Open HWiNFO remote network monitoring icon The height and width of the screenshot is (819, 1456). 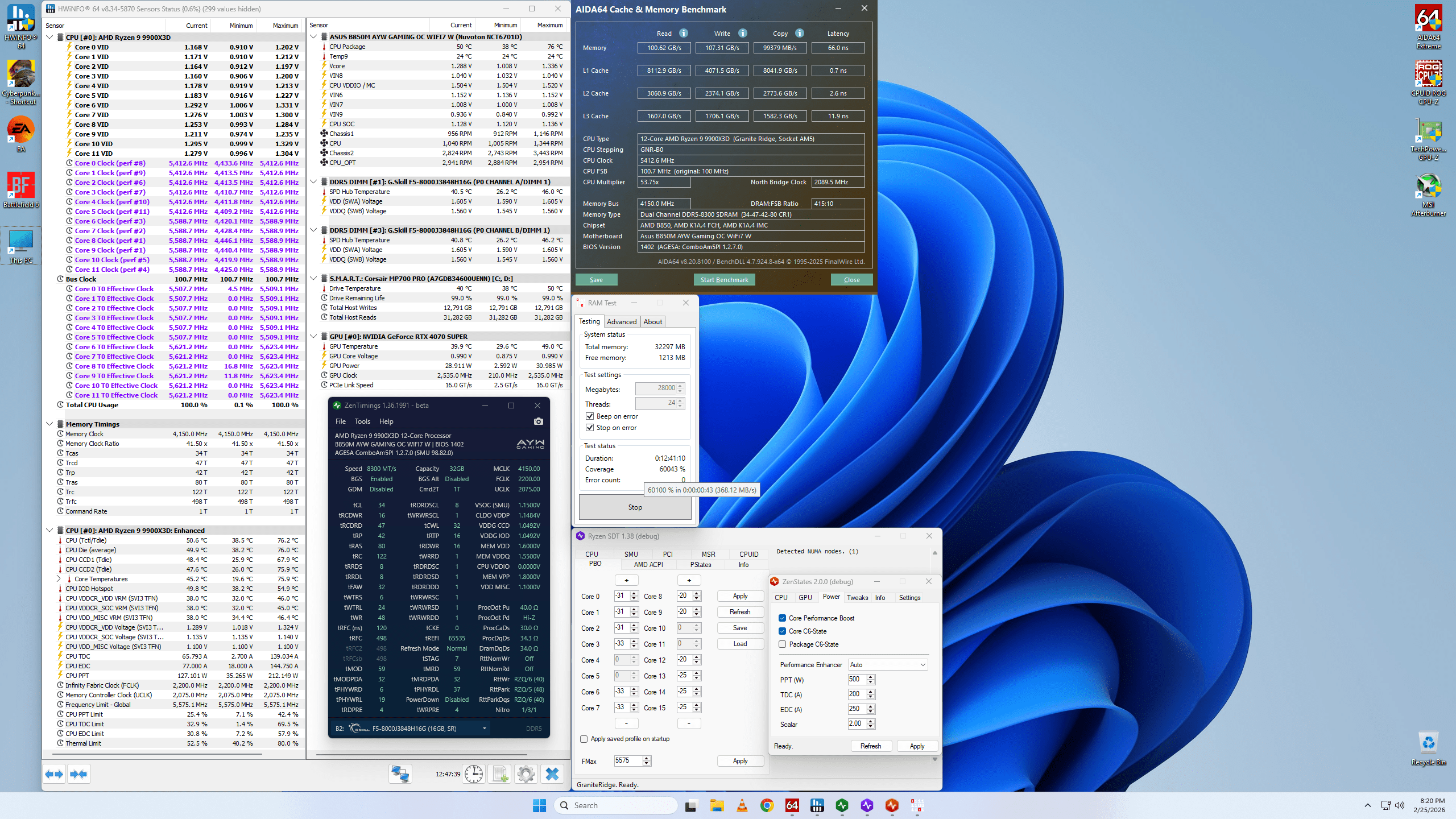[x=400, y=774]
